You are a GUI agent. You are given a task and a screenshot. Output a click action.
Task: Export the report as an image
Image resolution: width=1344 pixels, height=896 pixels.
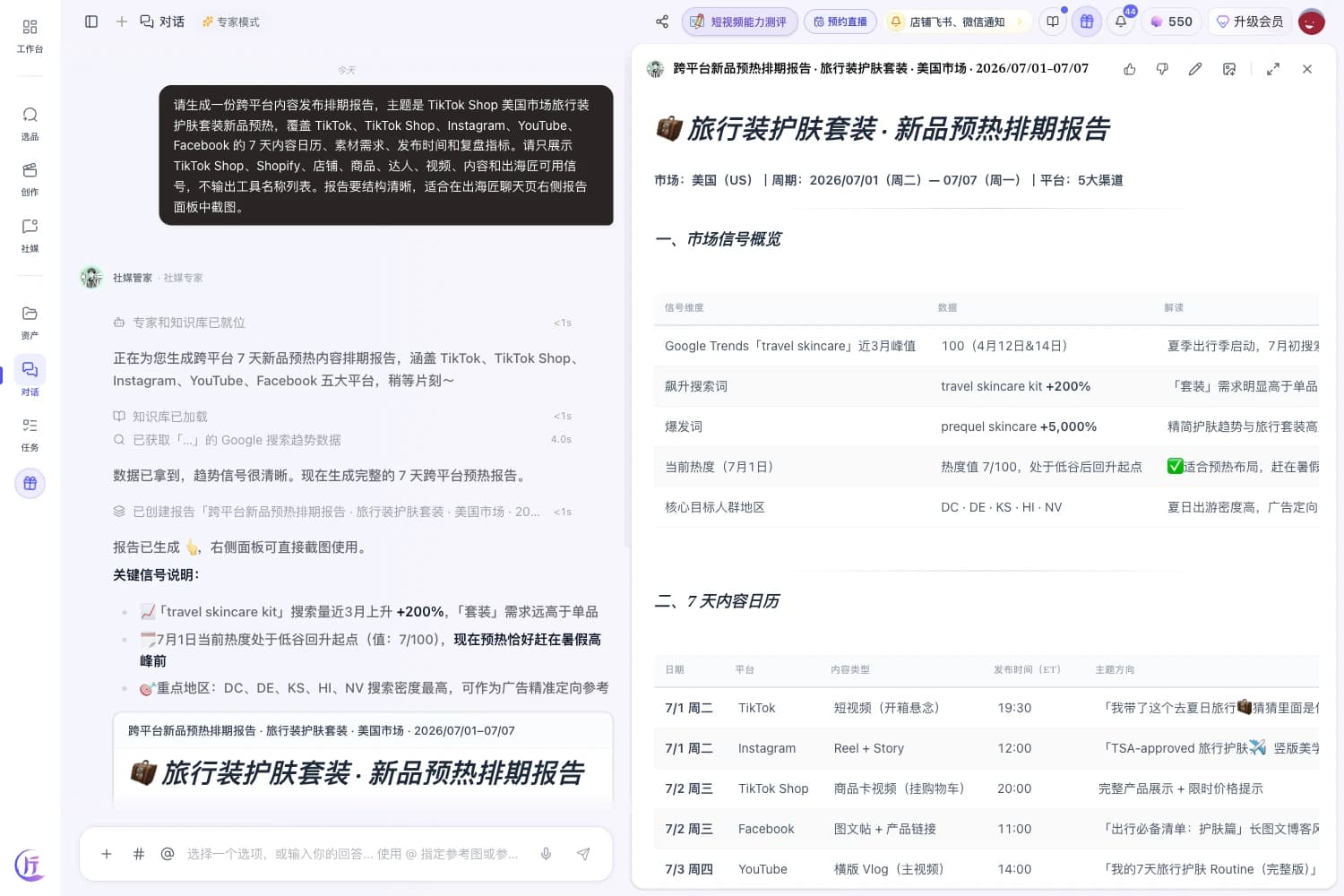(1229, 69)
